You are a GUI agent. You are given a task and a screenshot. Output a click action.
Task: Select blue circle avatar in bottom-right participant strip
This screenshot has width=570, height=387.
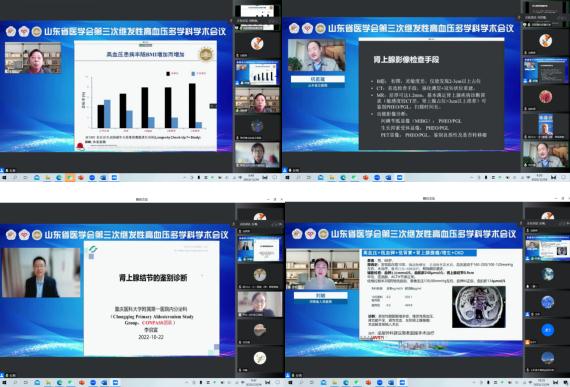(x=547, y=330)
